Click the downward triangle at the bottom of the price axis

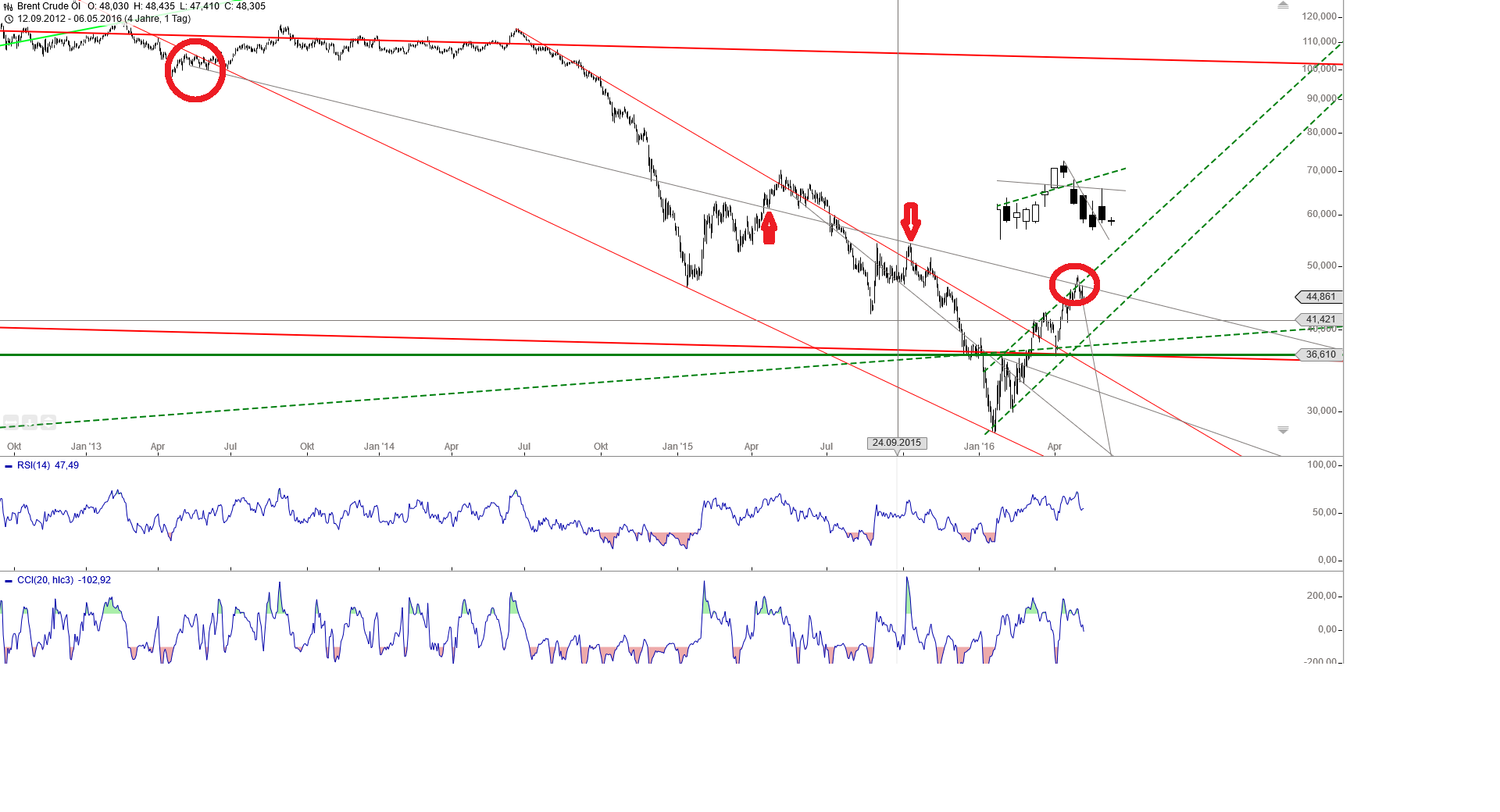point(1283,430)
